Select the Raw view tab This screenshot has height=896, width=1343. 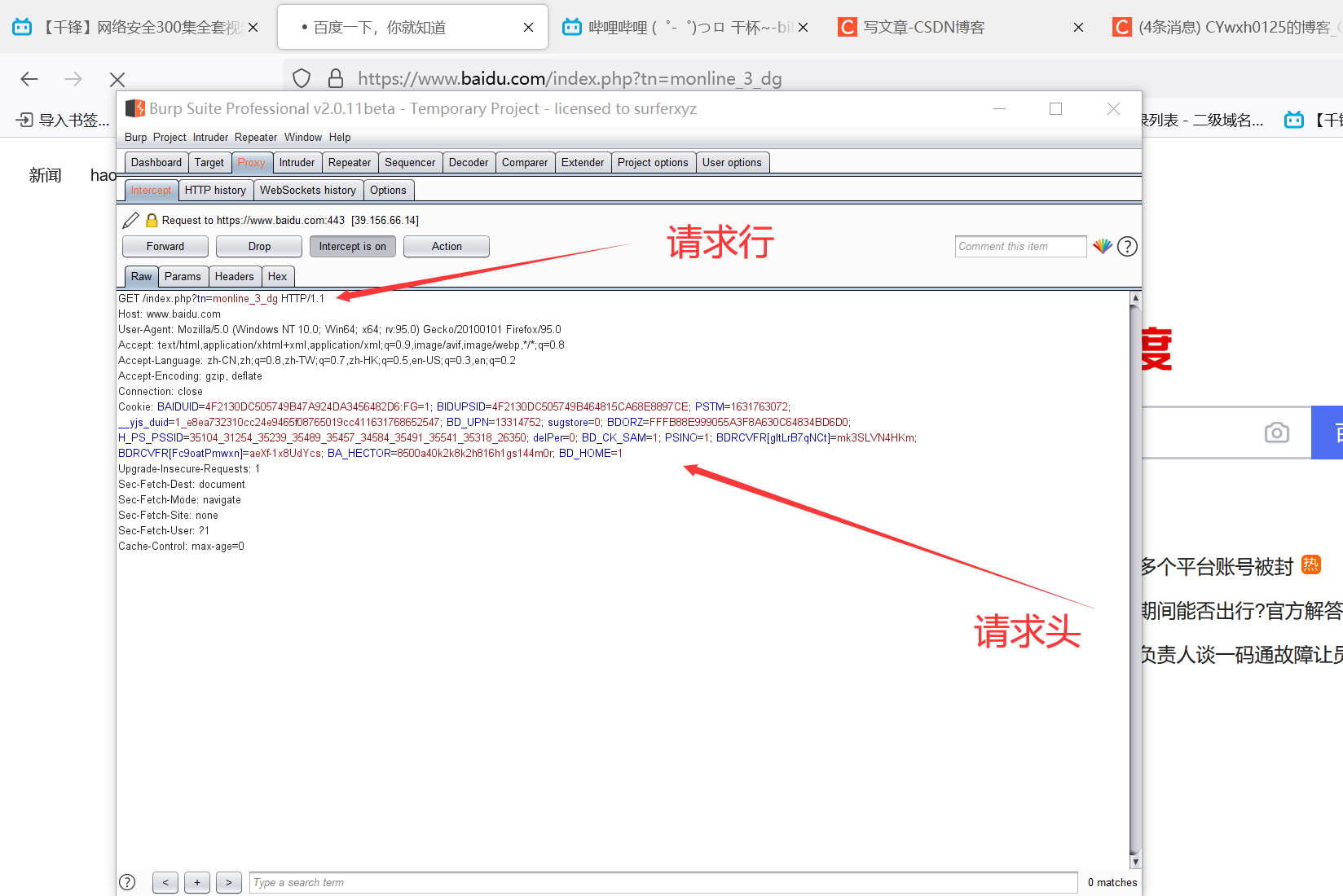click(x=141, y=277)
